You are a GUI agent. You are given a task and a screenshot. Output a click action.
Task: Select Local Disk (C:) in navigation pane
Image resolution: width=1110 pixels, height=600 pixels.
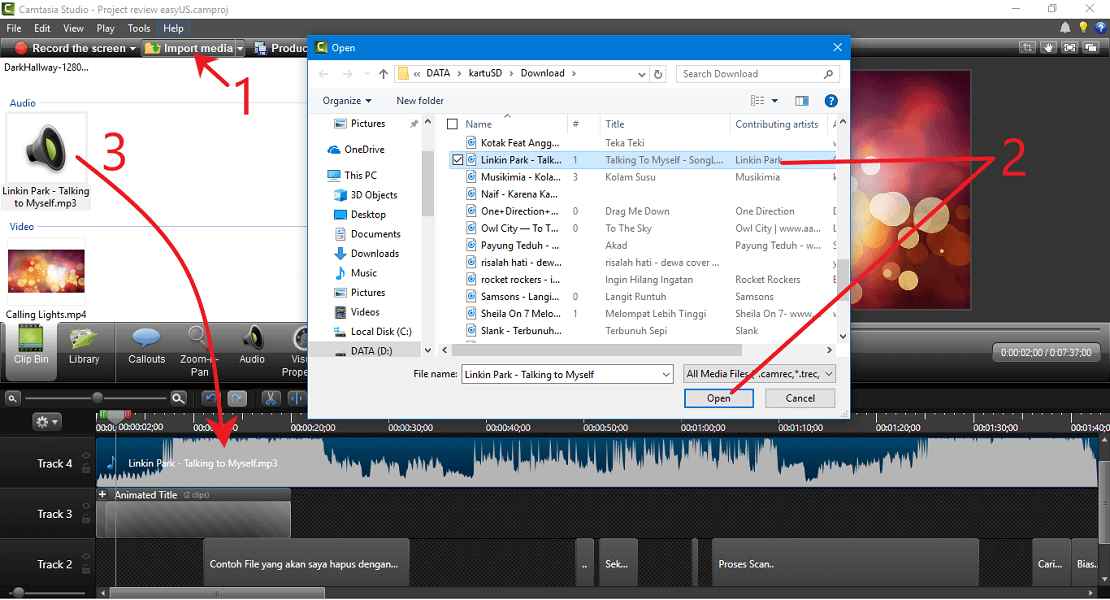pyautogui.click(x=372, y=331)
